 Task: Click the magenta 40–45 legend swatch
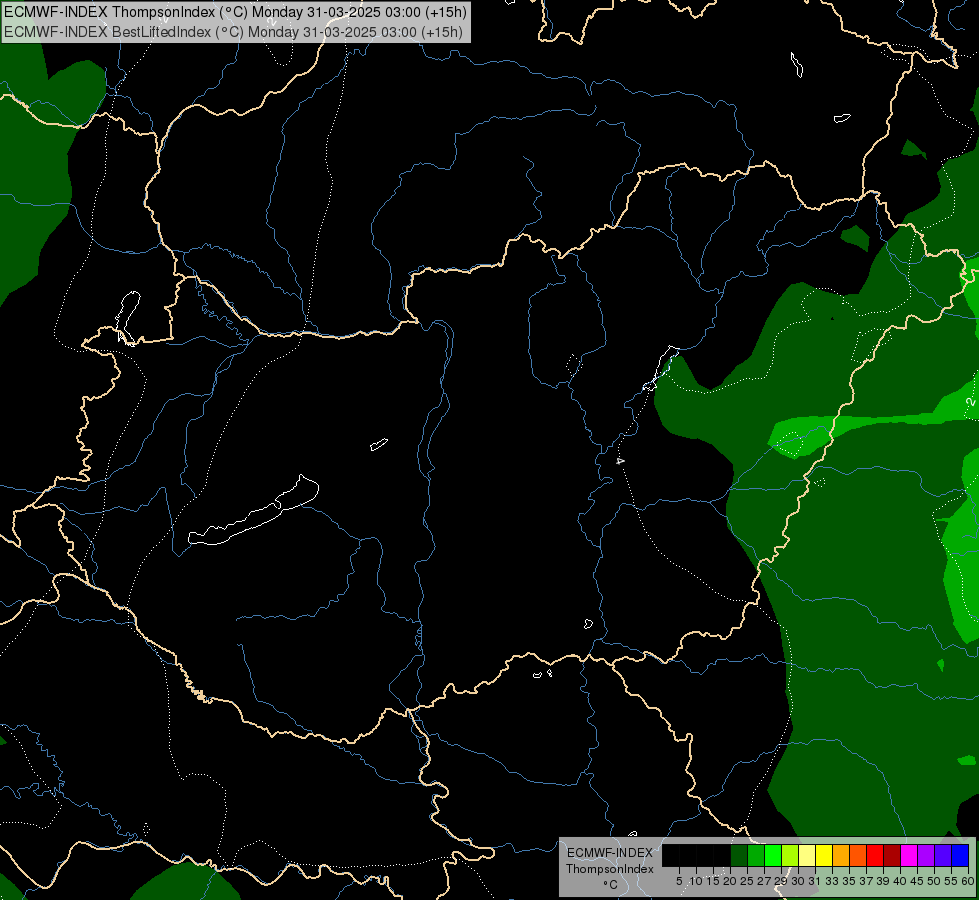pyautogui.click(x=909, y=855)
